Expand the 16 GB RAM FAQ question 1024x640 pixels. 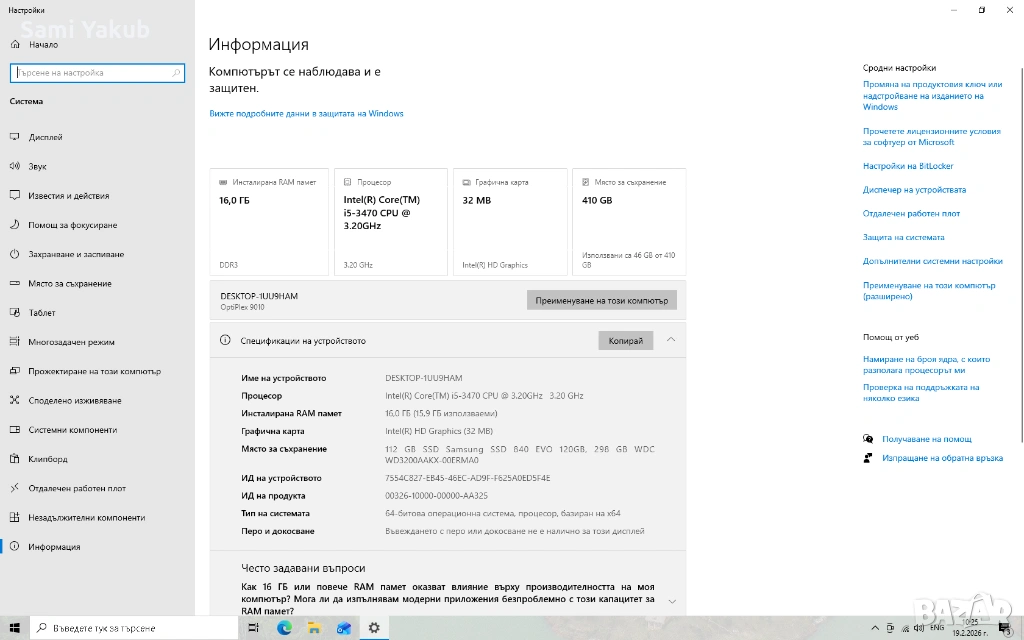[671, 601]
